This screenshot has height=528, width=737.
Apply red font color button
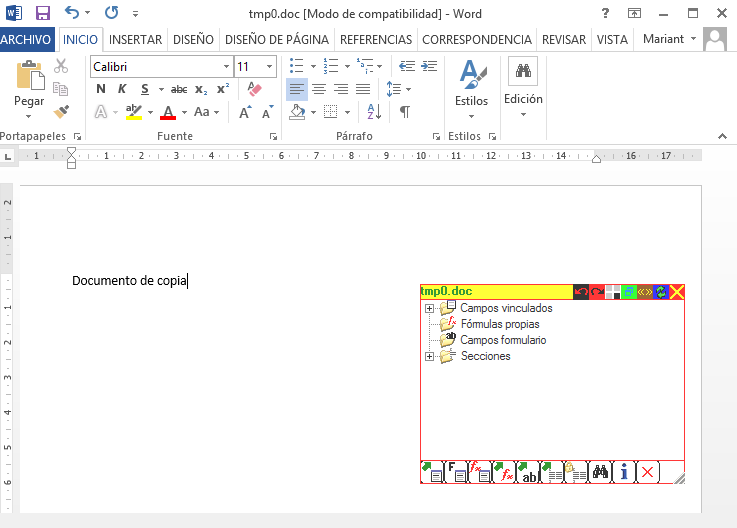click(168, 112)
